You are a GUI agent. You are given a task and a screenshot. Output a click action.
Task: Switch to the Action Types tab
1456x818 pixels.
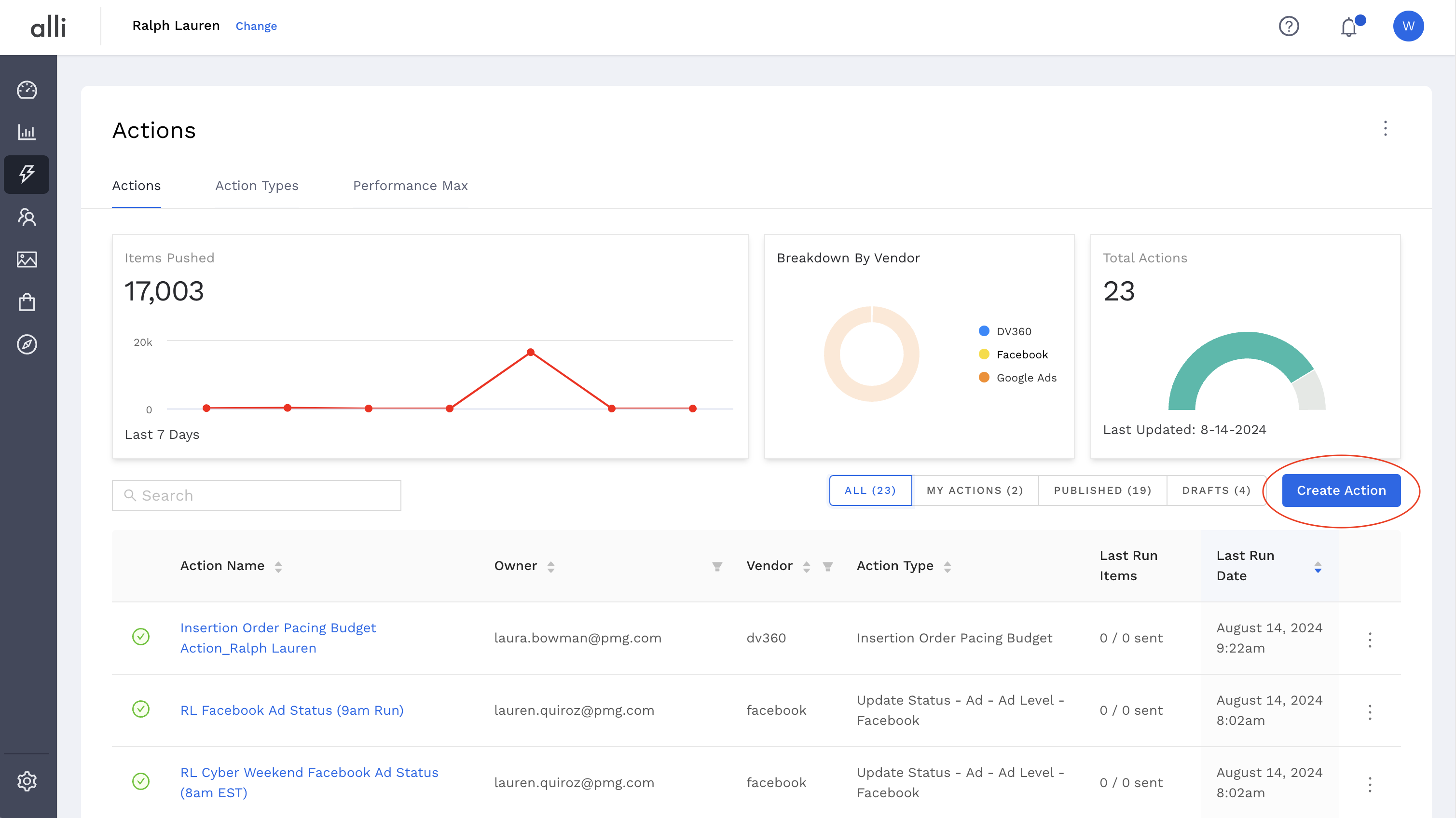257,186
